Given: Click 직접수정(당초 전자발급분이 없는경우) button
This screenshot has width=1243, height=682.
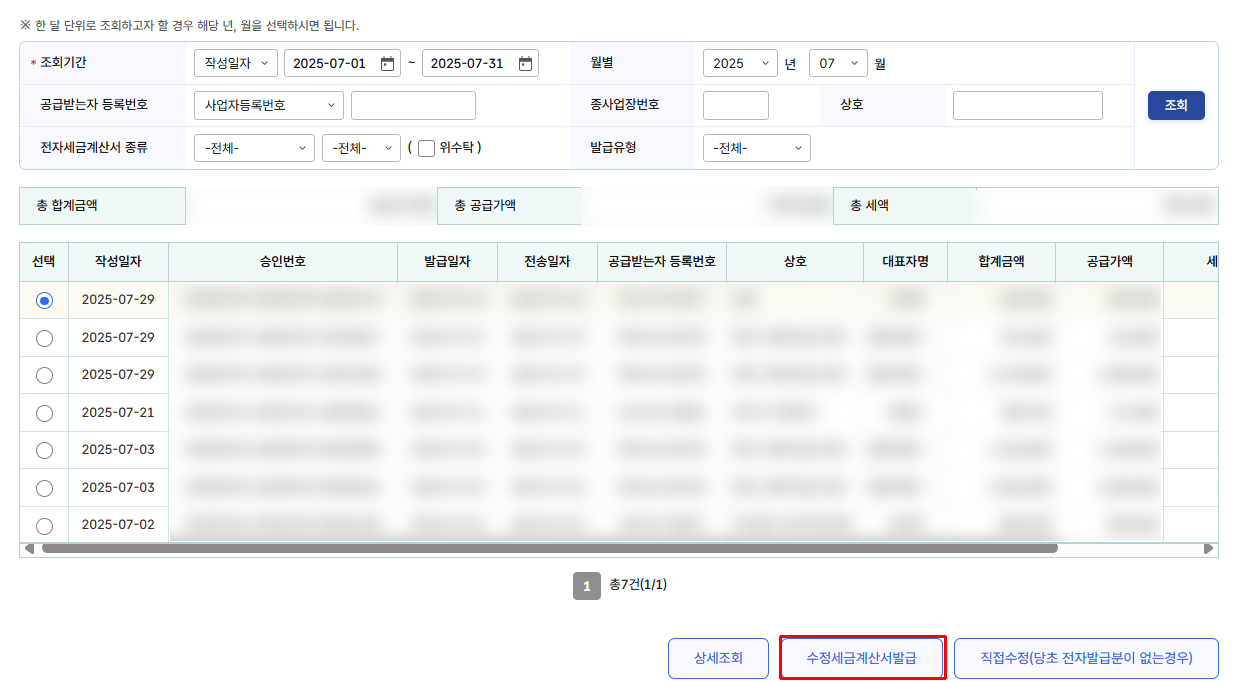Looking at the screenshot, I should [1086, 659].
